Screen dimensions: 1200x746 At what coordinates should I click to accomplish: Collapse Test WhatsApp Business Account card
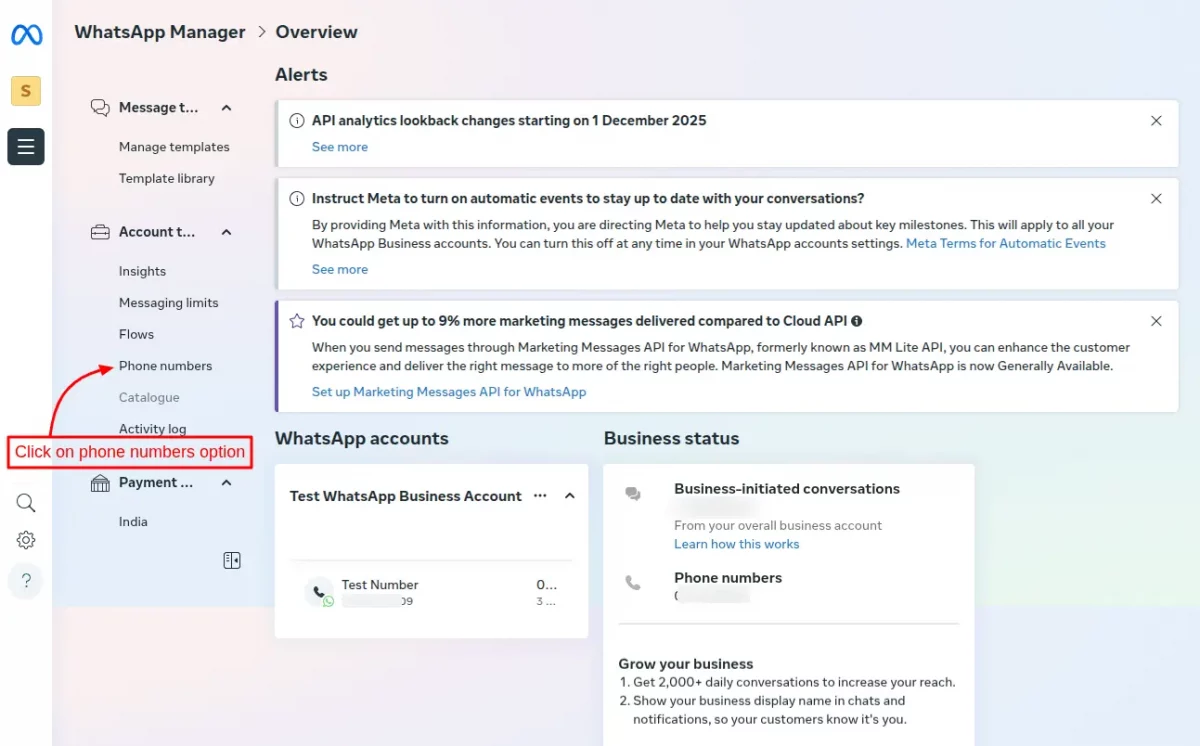(570, 496)
